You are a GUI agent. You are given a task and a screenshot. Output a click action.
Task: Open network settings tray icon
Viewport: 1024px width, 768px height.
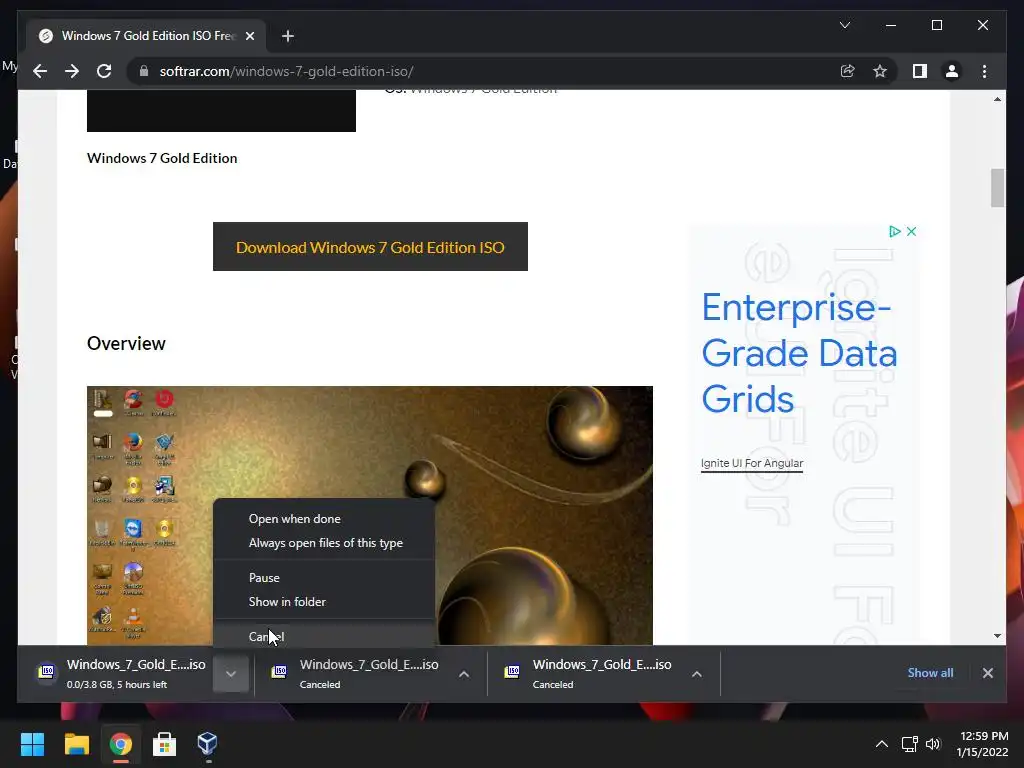pyautogui.click(x=910, y=744)
